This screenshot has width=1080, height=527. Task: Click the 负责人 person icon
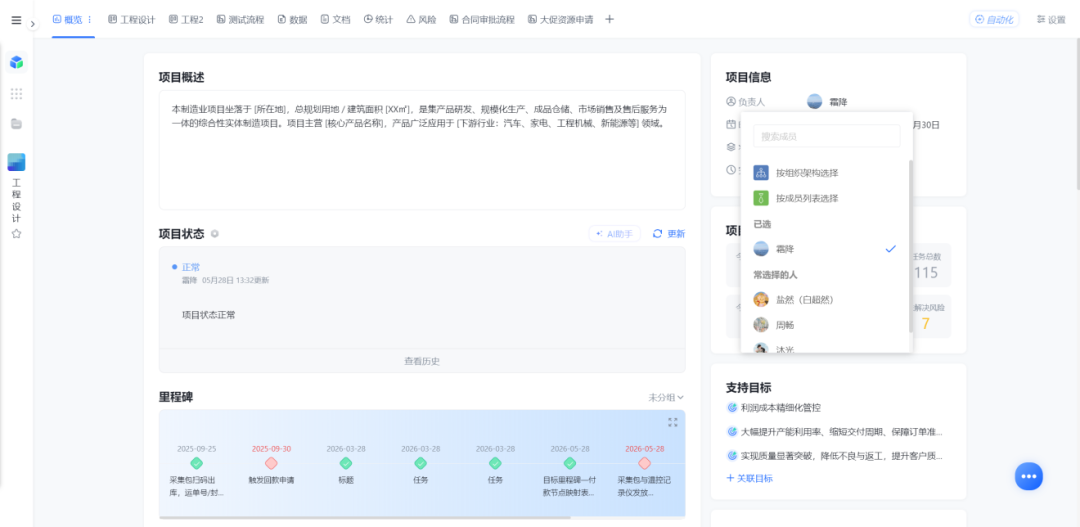pyautogui.click(x=731, y=102)
